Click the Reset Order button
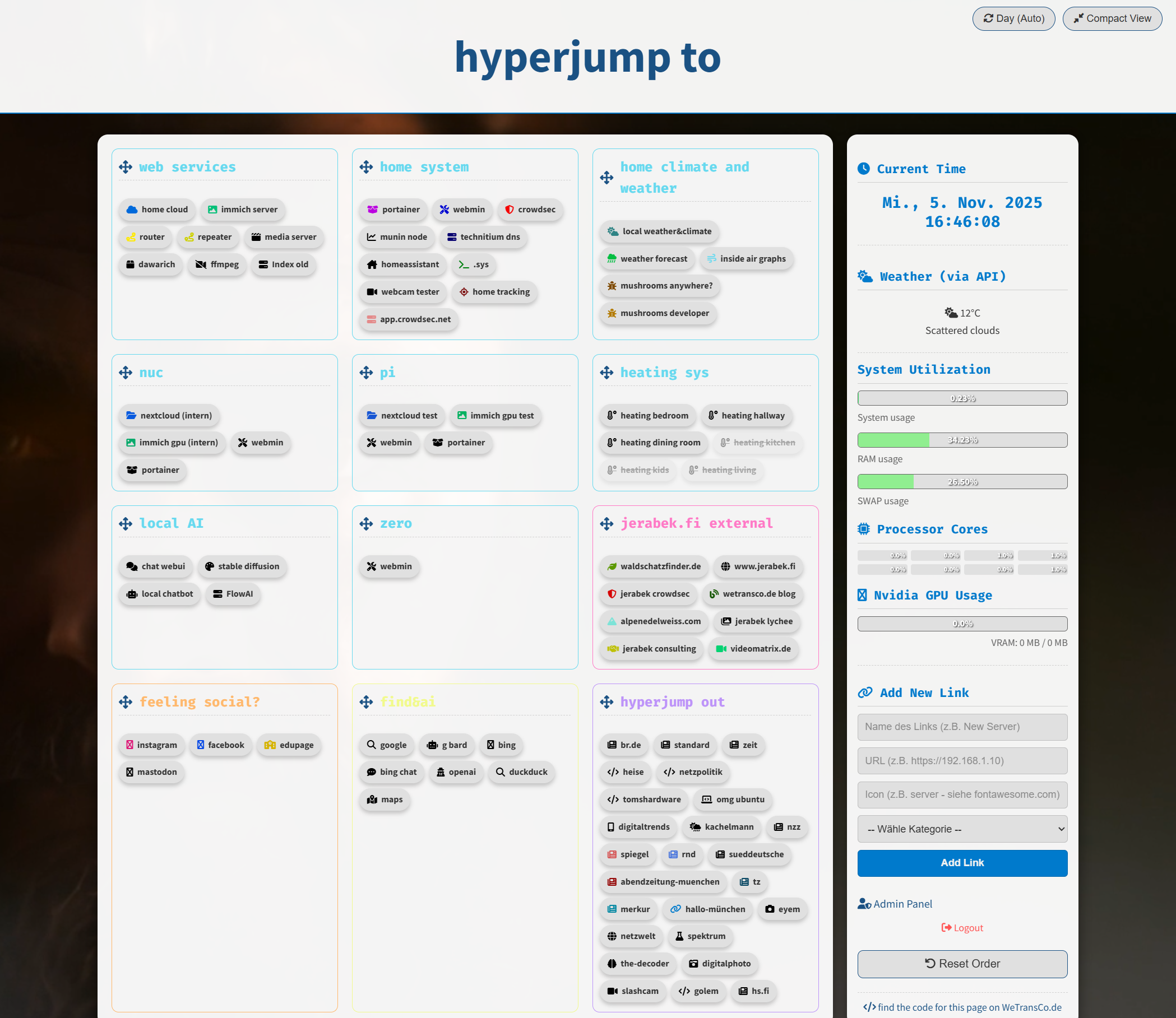This screenshot has width=1176, height=1018. (x=962, y=964)
